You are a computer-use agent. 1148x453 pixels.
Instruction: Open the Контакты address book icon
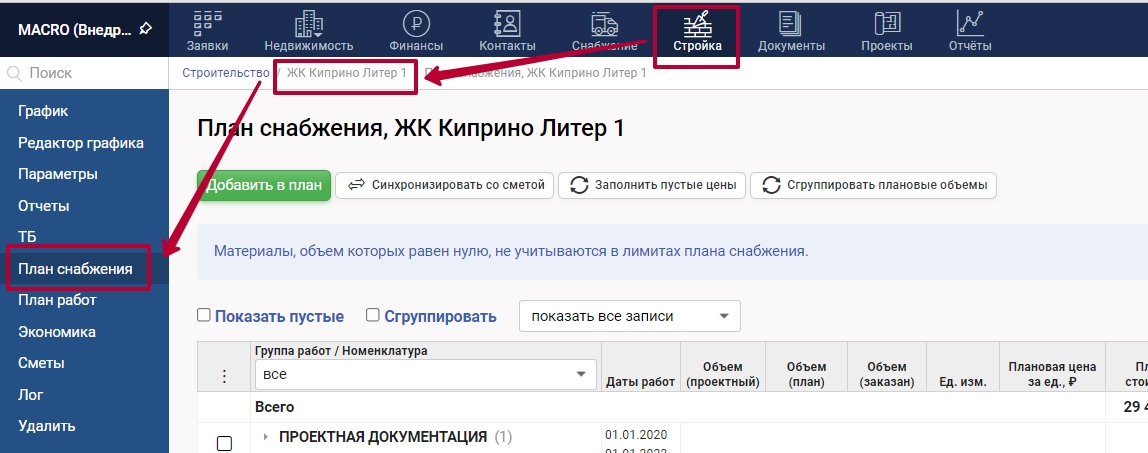[x=507, y=24]
